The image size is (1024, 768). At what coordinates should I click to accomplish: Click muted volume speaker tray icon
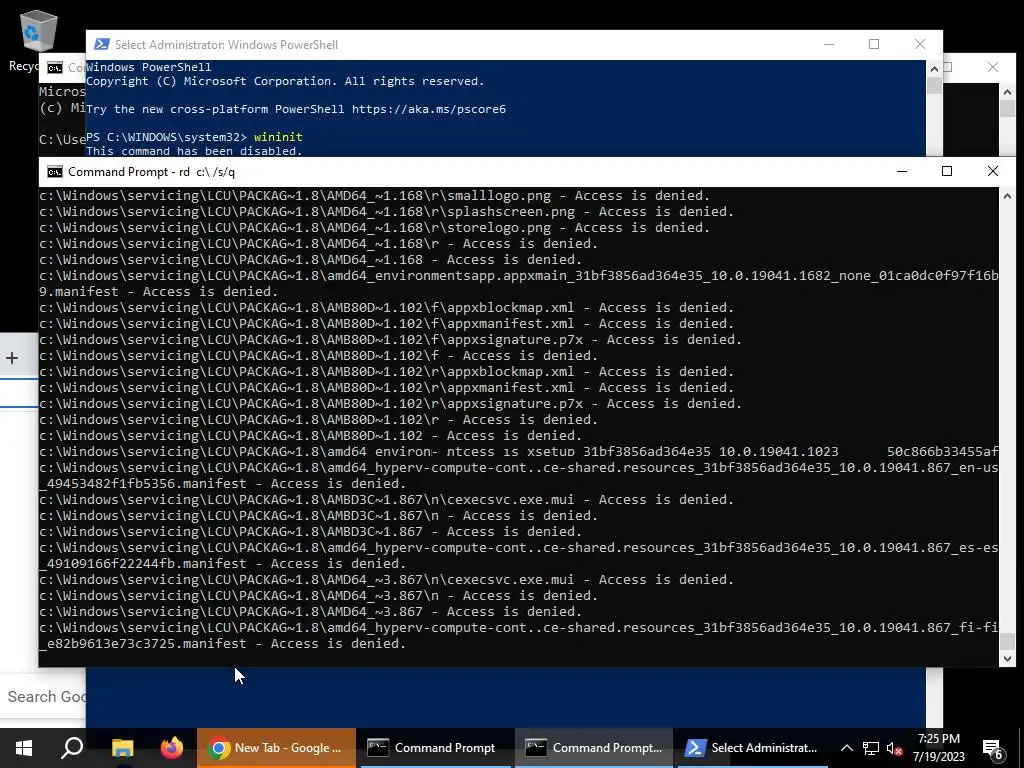(x=895, y=748)
